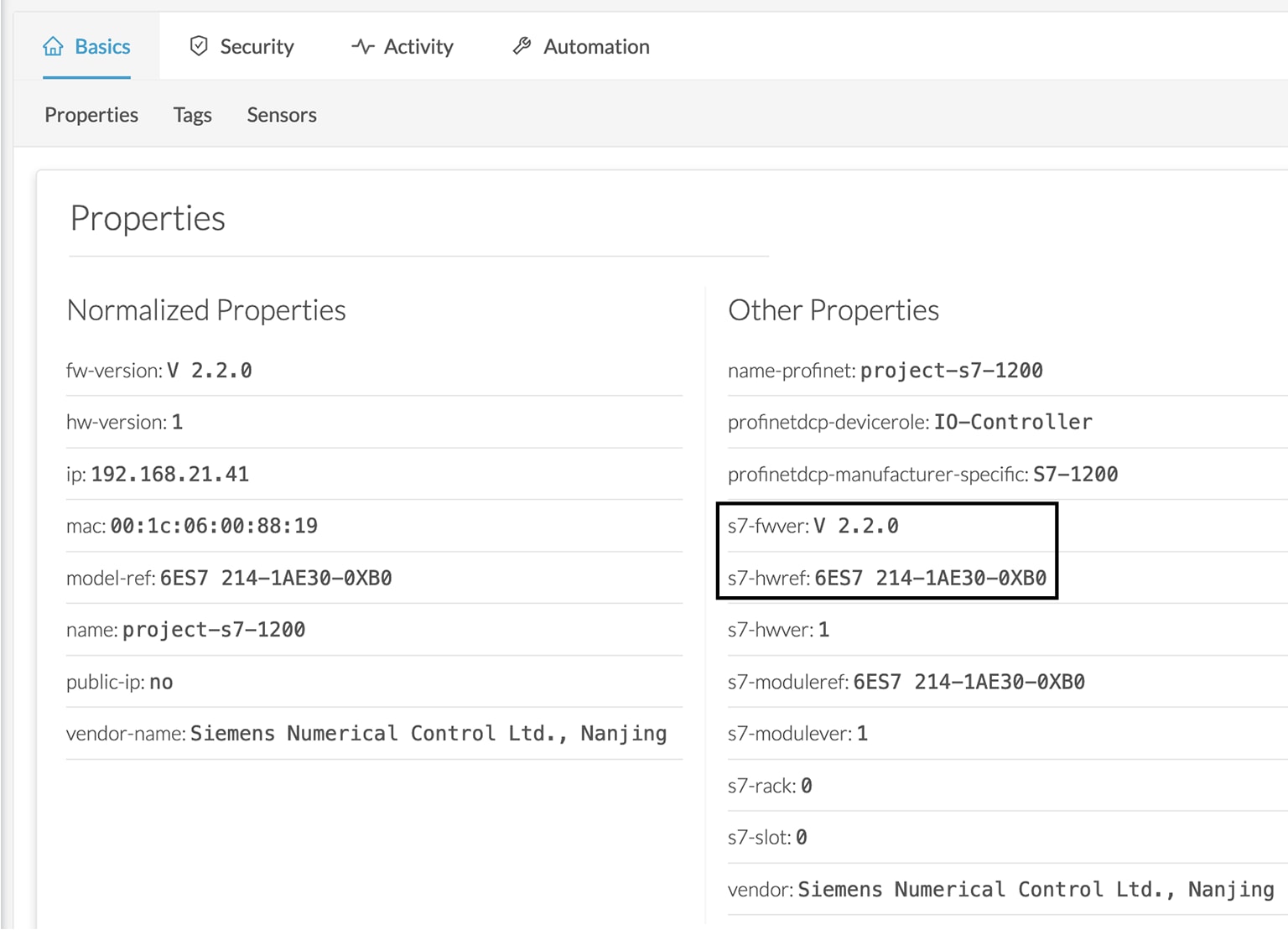Click the s7-hwref value 6ES7 214-1AE30-0XB0
The width and height of the screenshot is (1288, 930).
(931, 579)
